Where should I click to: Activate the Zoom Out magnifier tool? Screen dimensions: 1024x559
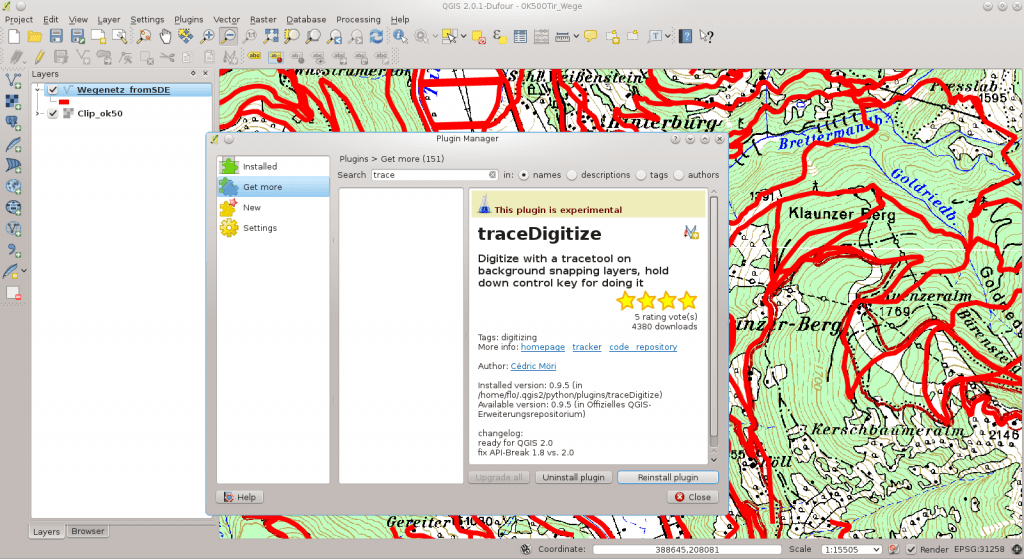228,37
